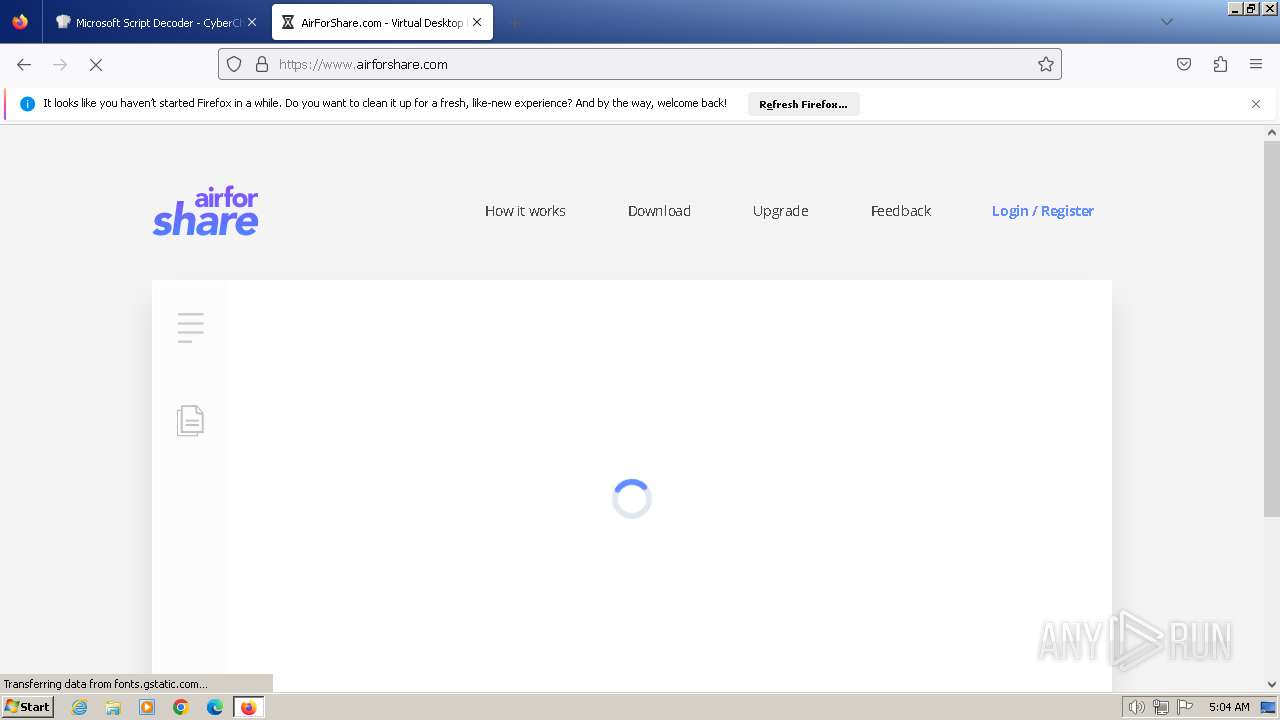The height and width of the screenshot is (720, 1280).
Task: Click the scrollbar down arrow
Action: [1272, 684]
